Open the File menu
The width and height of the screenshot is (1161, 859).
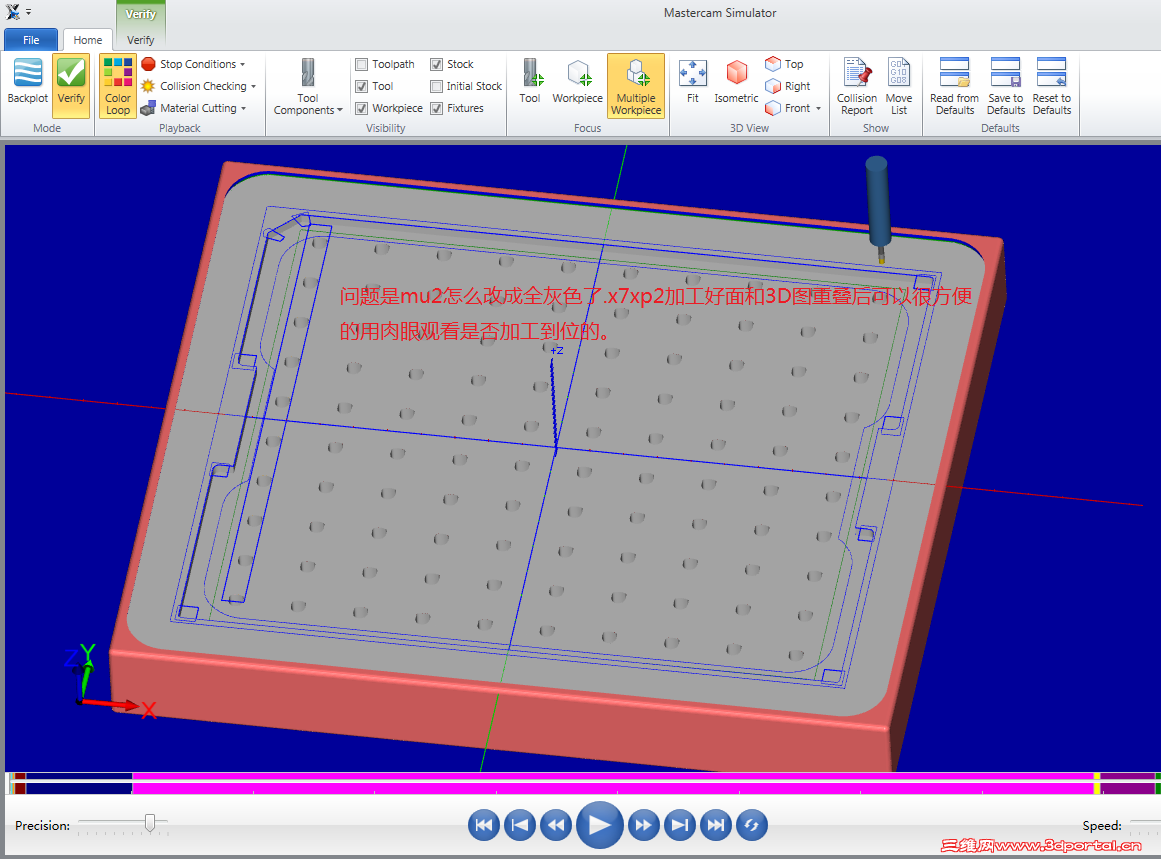pos(31,40)
